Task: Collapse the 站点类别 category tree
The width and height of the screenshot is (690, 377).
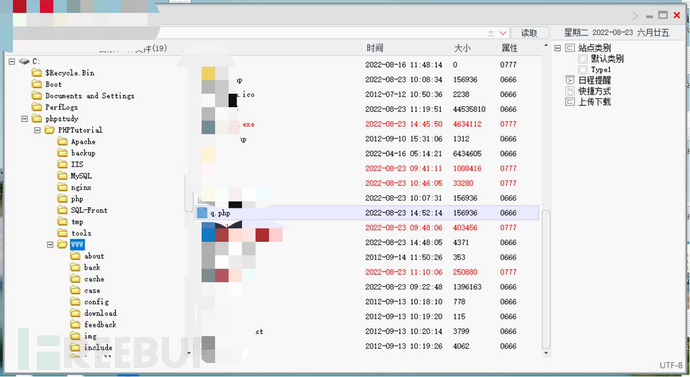Action: (558, 48)
